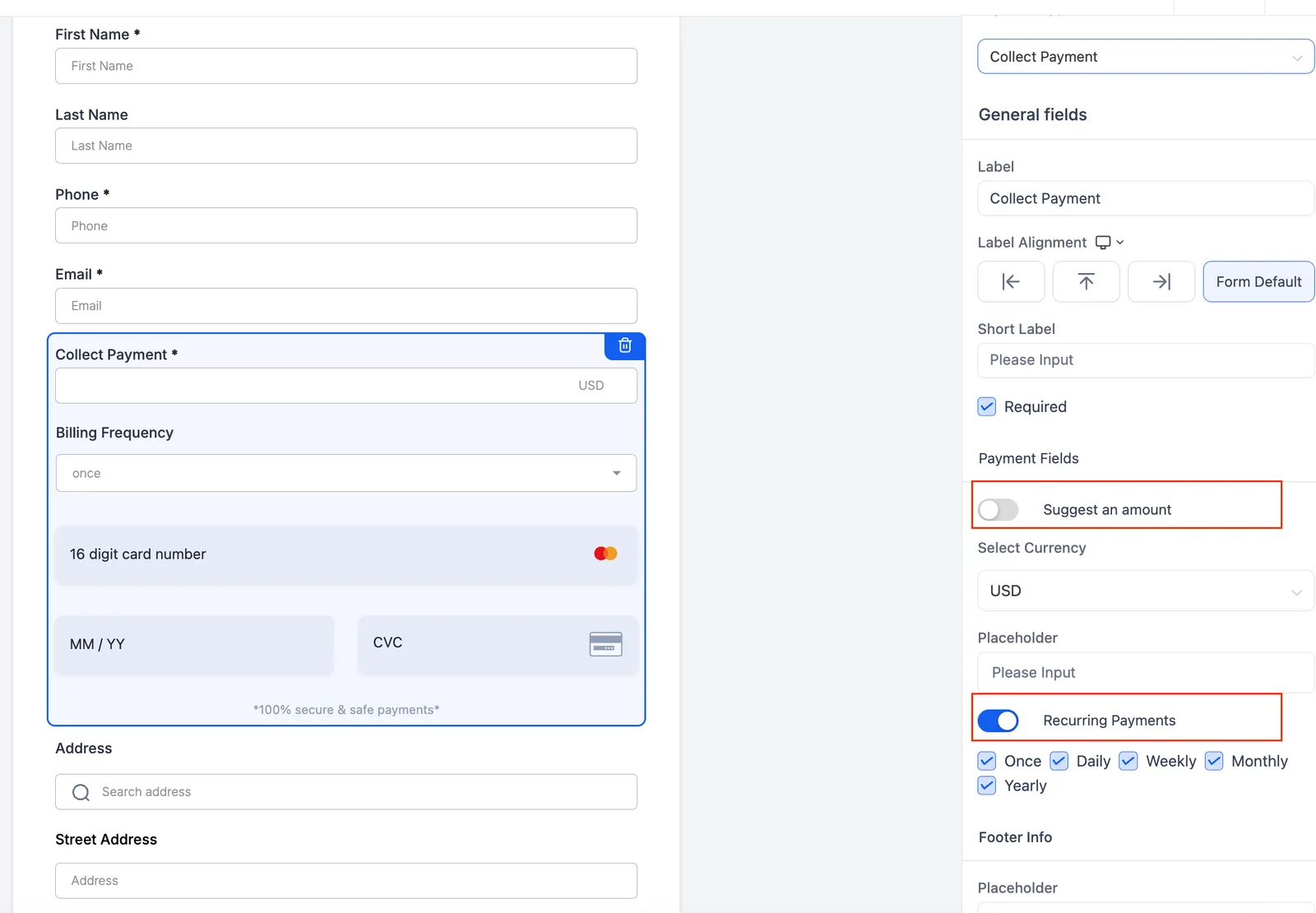Click the General fields heading
This screenshot has width=1316, height=913.
coord(1032,114)
